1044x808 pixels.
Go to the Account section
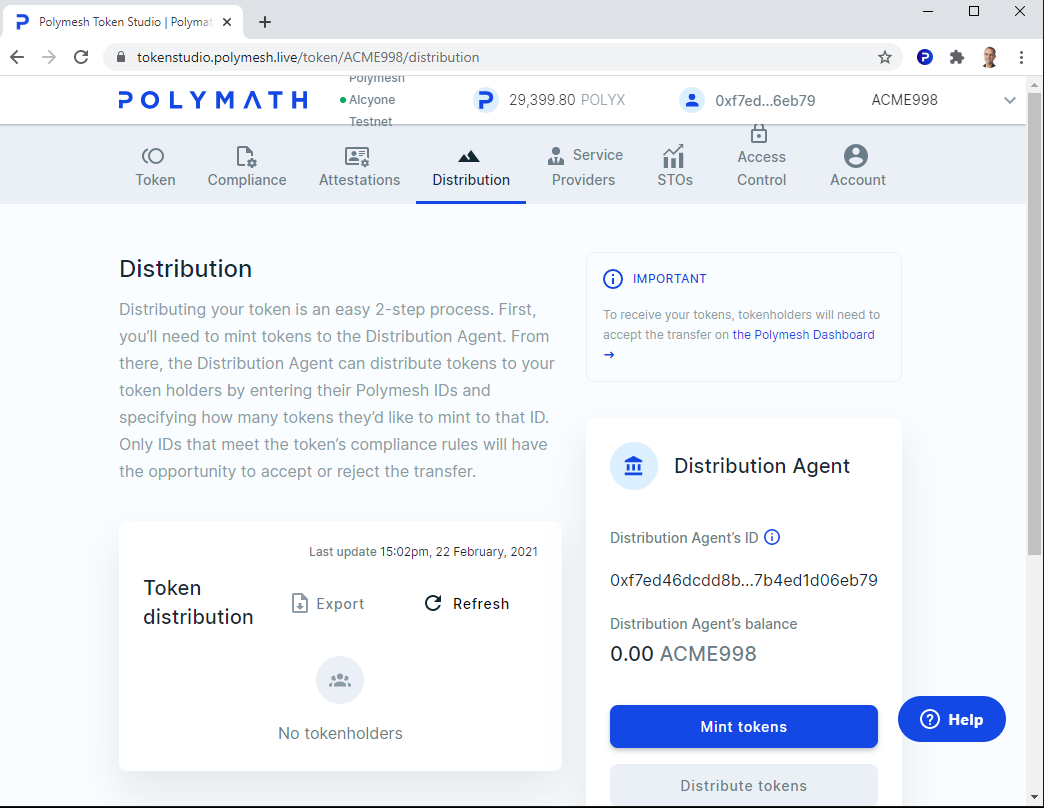[858, 167]
